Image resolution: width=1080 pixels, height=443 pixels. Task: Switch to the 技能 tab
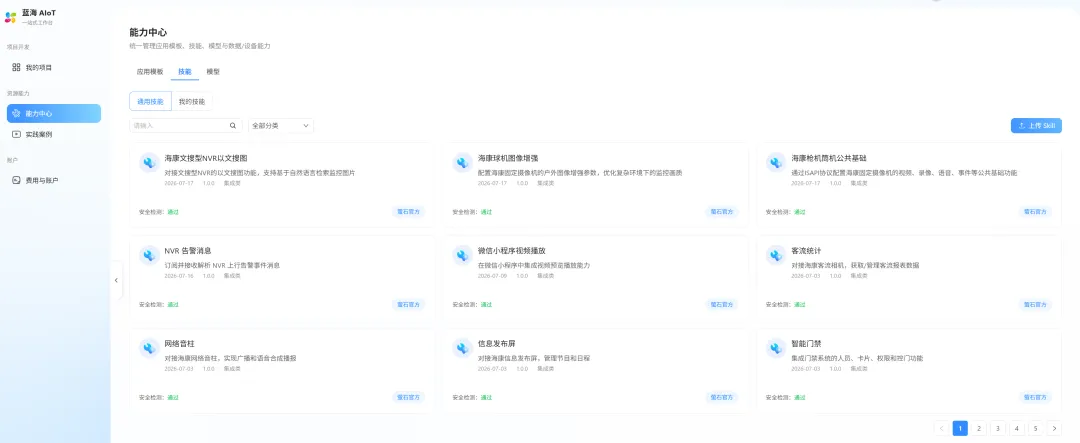pyautogui.click(x=185, y=71)
